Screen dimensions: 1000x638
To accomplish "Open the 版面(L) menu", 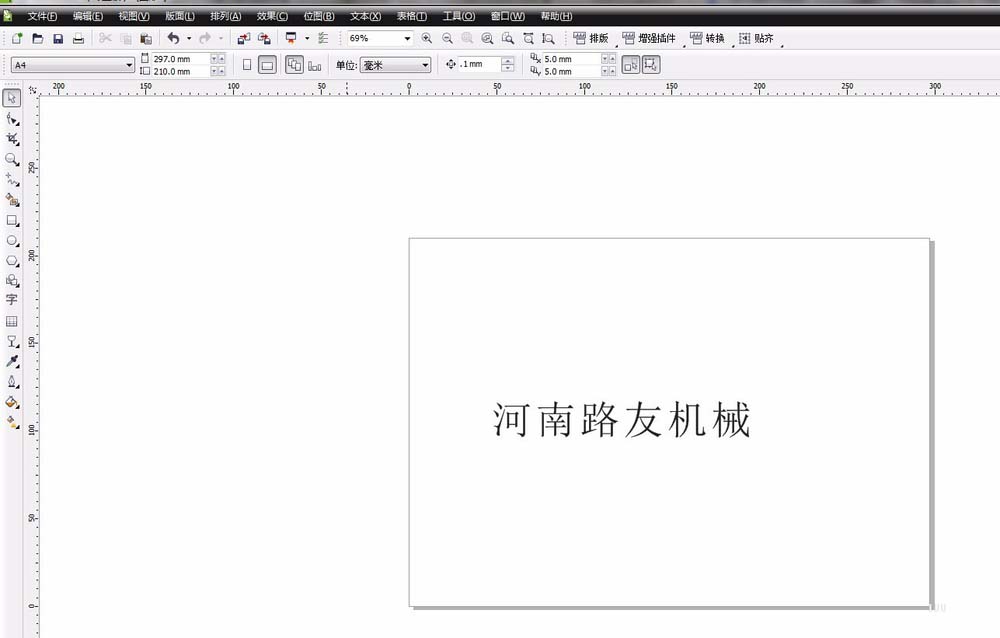I will (180, 16).
